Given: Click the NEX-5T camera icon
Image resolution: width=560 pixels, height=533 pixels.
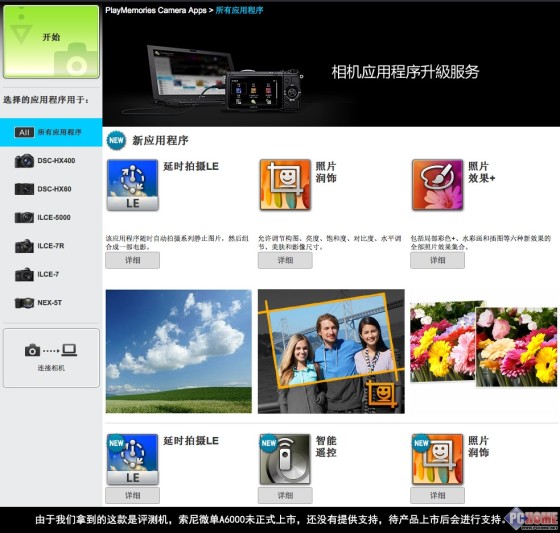Looking at the screenshot, I should click(24, 303).
